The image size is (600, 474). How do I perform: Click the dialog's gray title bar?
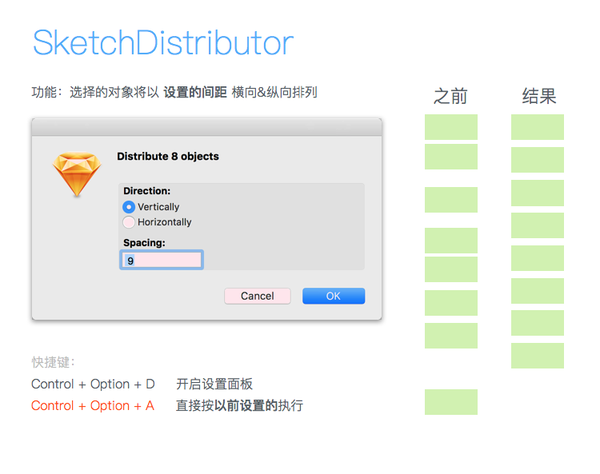coord(206,126)
